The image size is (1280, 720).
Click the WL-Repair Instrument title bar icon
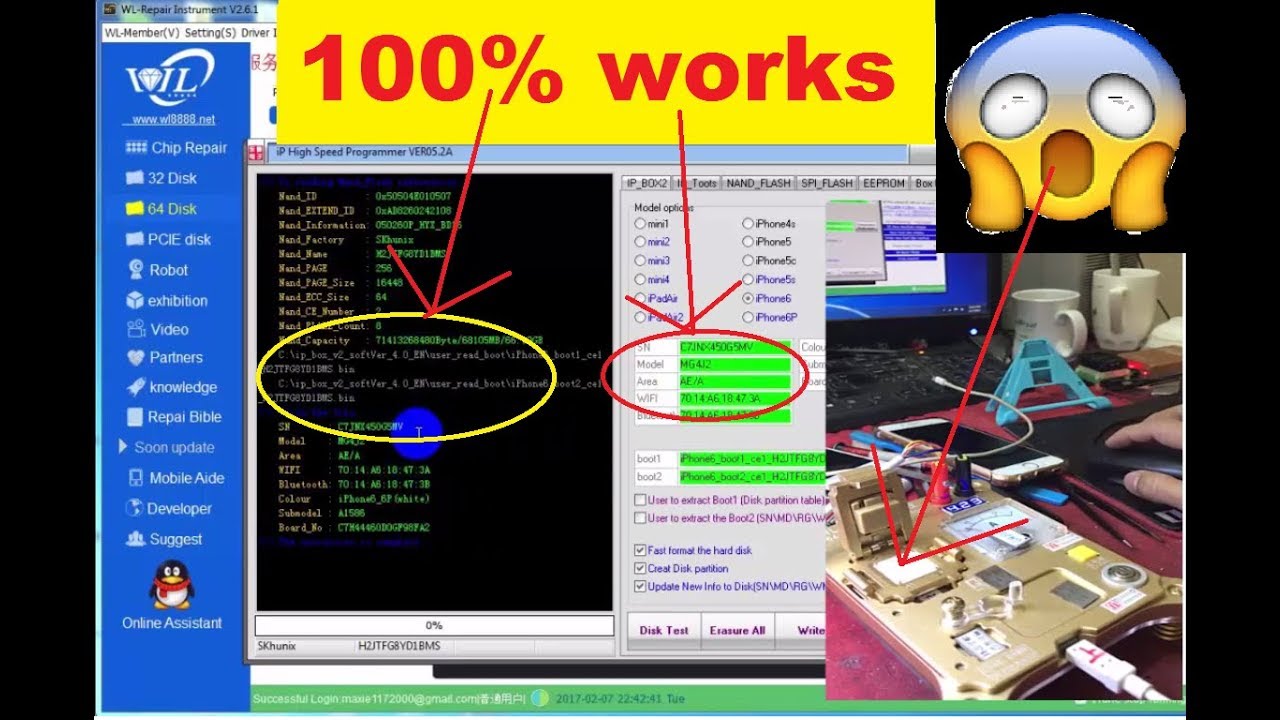110,9
